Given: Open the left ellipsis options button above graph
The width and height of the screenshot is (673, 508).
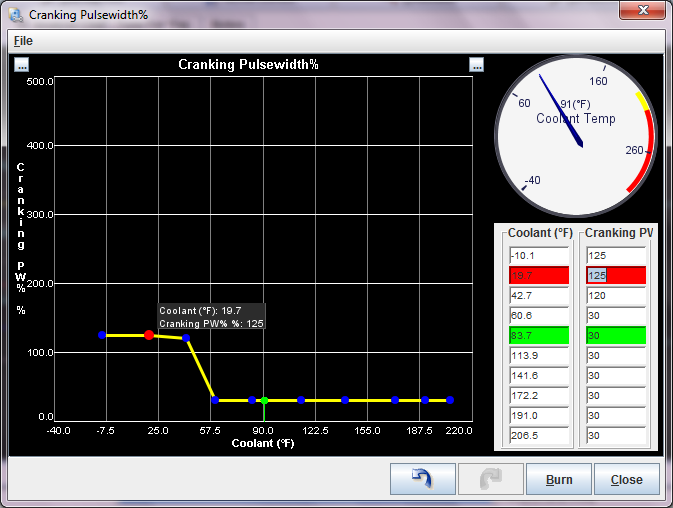Looking at the screenshot, I should 22,65.
